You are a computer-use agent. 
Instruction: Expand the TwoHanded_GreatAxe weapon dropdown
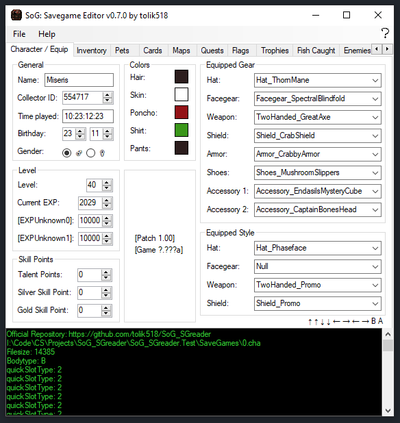375,117
